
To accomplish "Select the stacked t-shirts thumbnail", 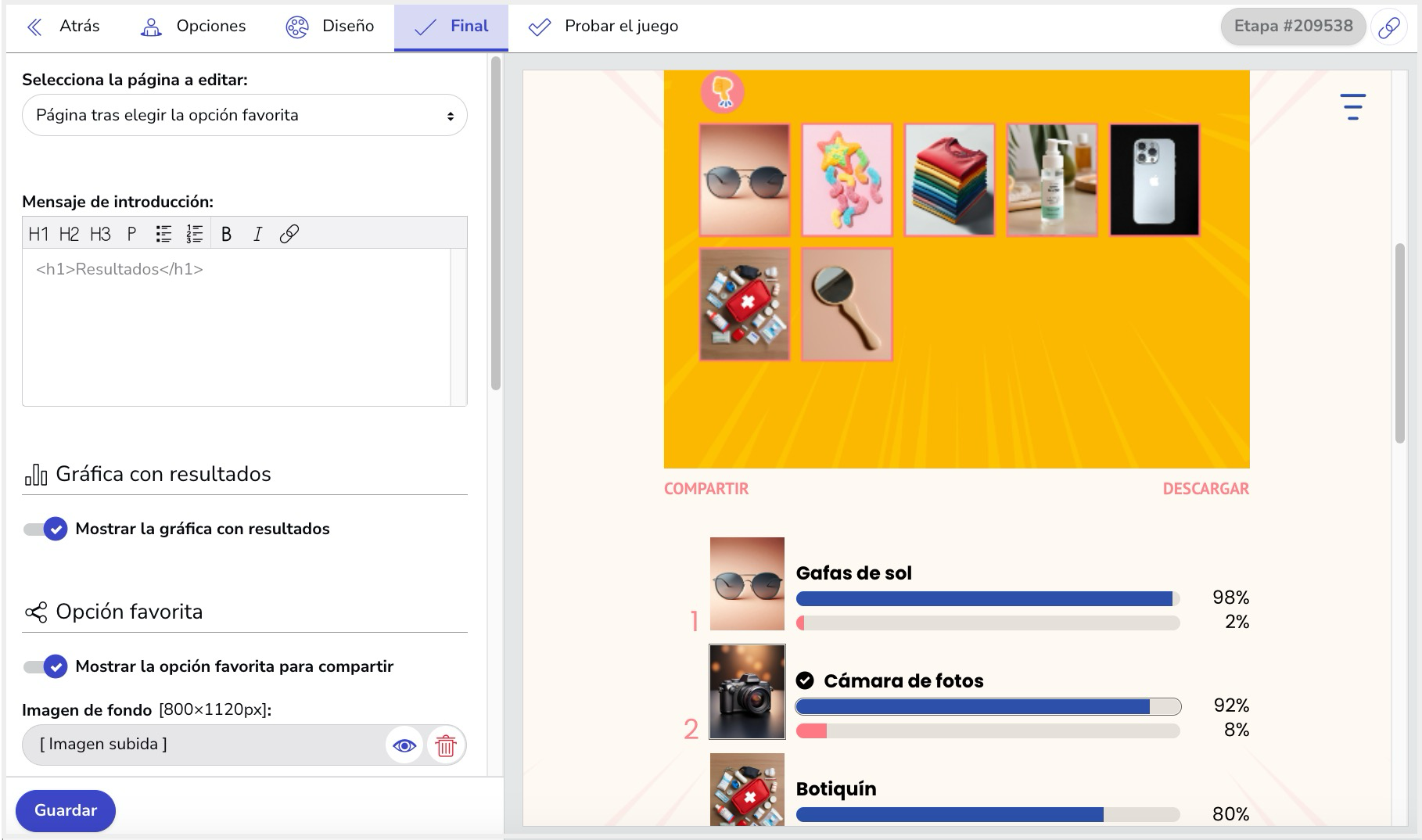I will tap(950, 180).
